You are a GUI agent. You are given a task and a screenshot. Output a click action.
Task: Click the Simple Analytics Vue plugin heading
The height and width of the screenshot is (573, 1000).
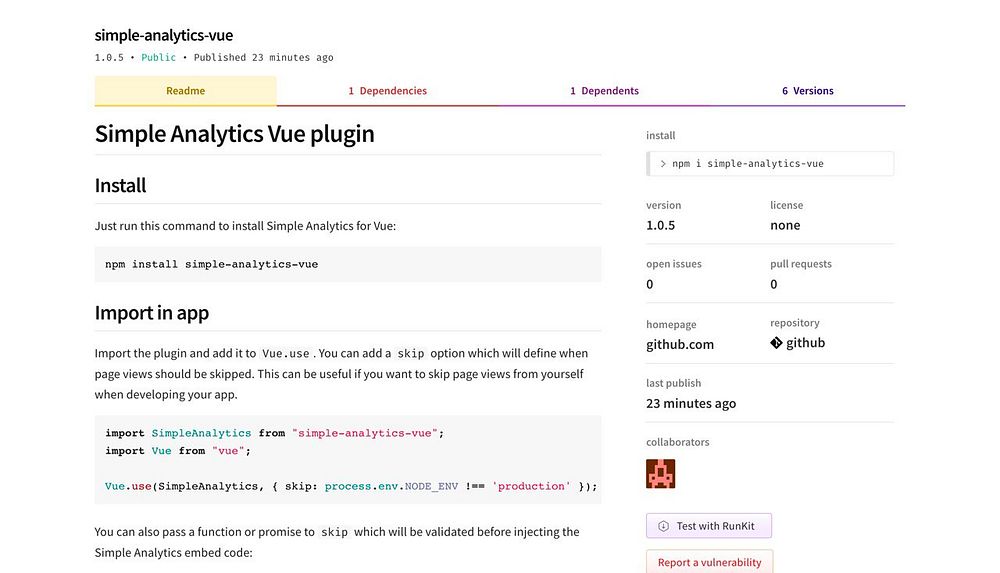(235, 134)
